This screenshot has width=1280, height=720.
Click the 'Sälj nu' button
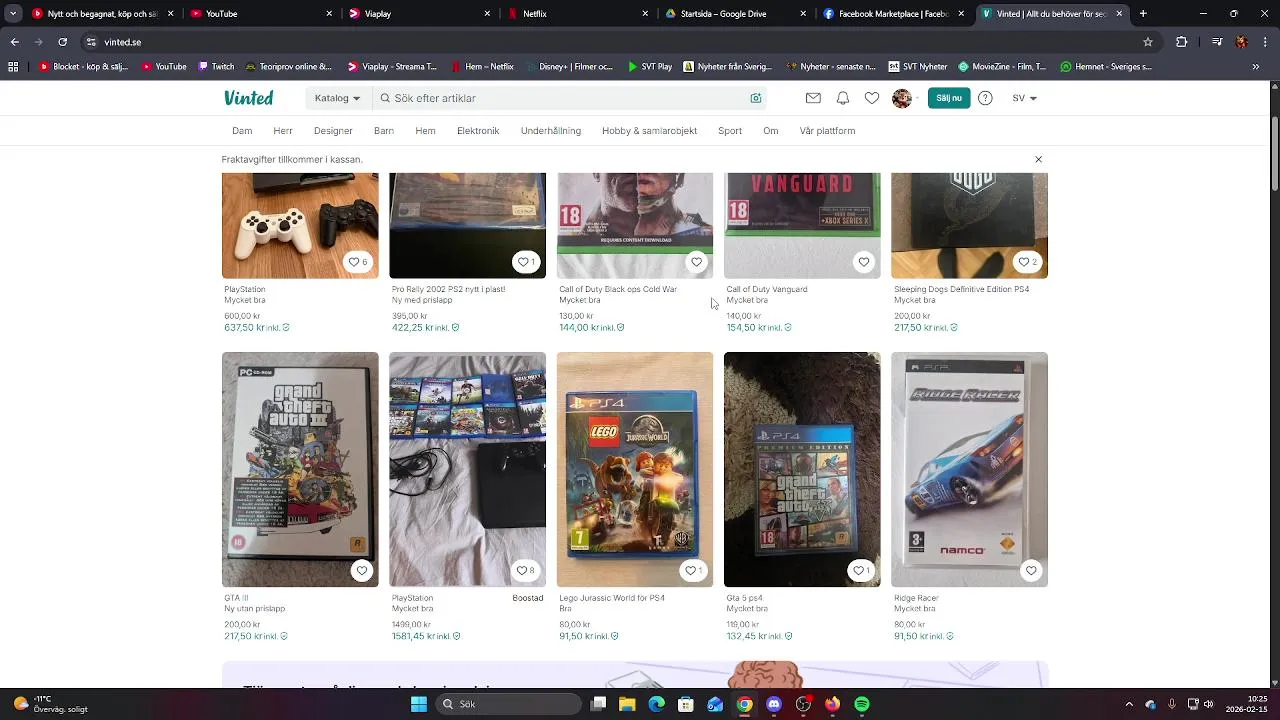coord(949,98)
